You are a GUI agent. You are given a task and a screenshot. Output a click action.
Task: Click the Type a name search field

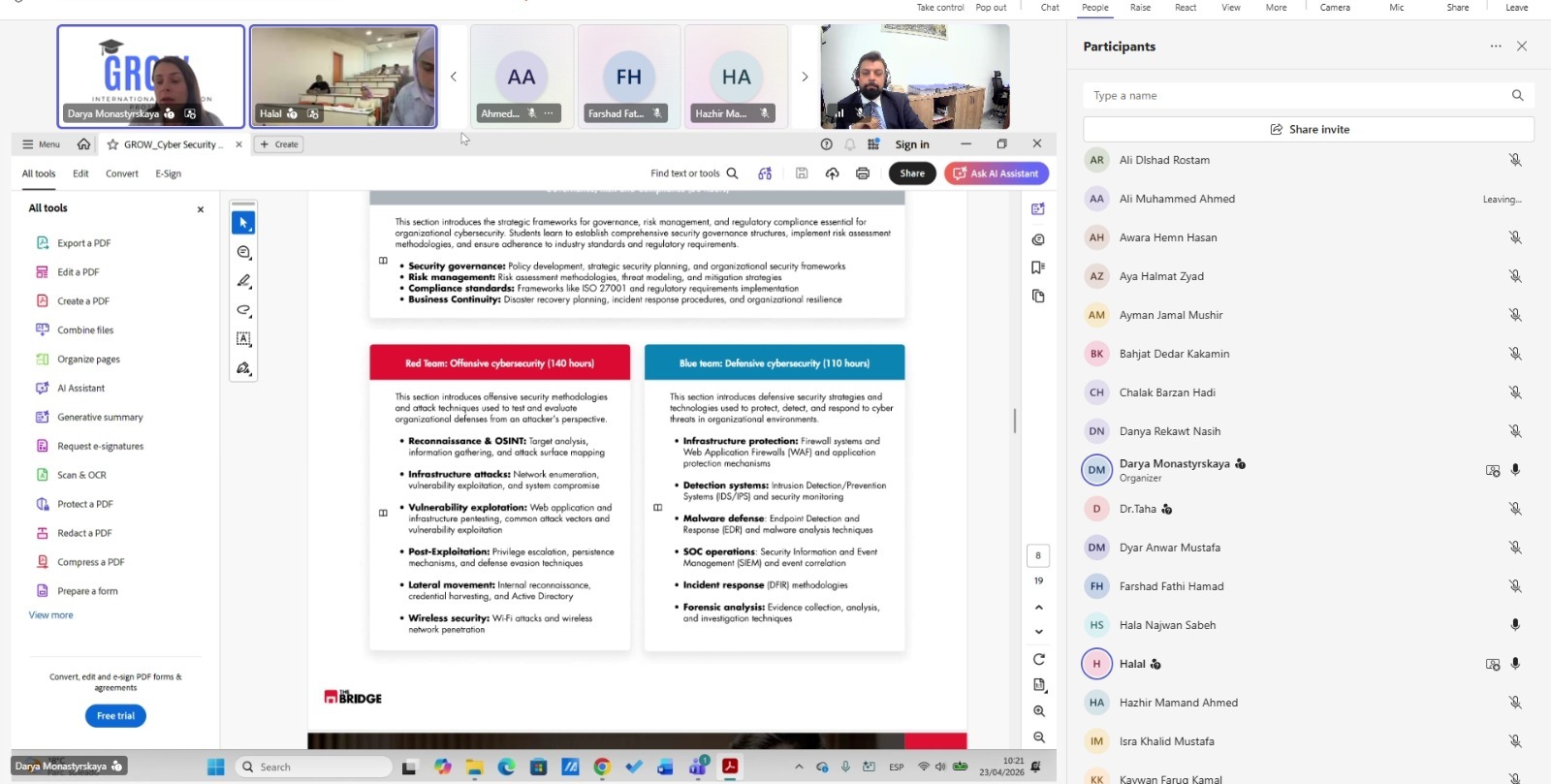tap(1297, 96)
